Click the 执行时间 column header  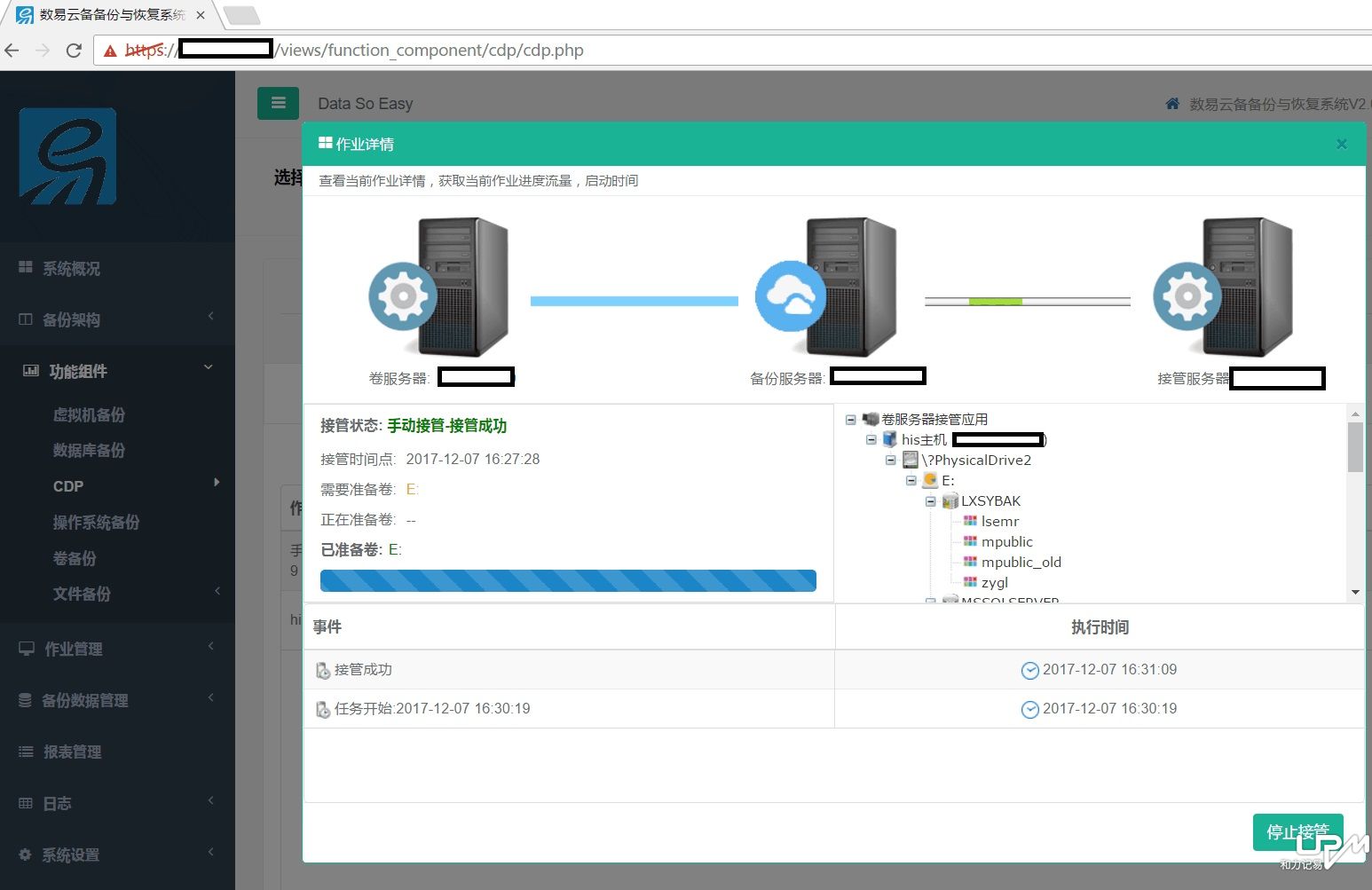1100,627
